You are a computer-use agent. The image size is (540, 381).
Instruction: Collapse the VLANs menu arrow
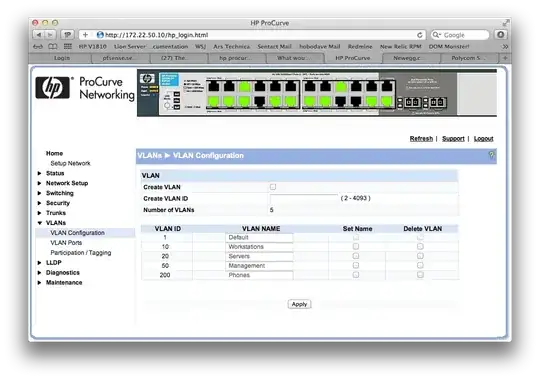tap(39, 223)
